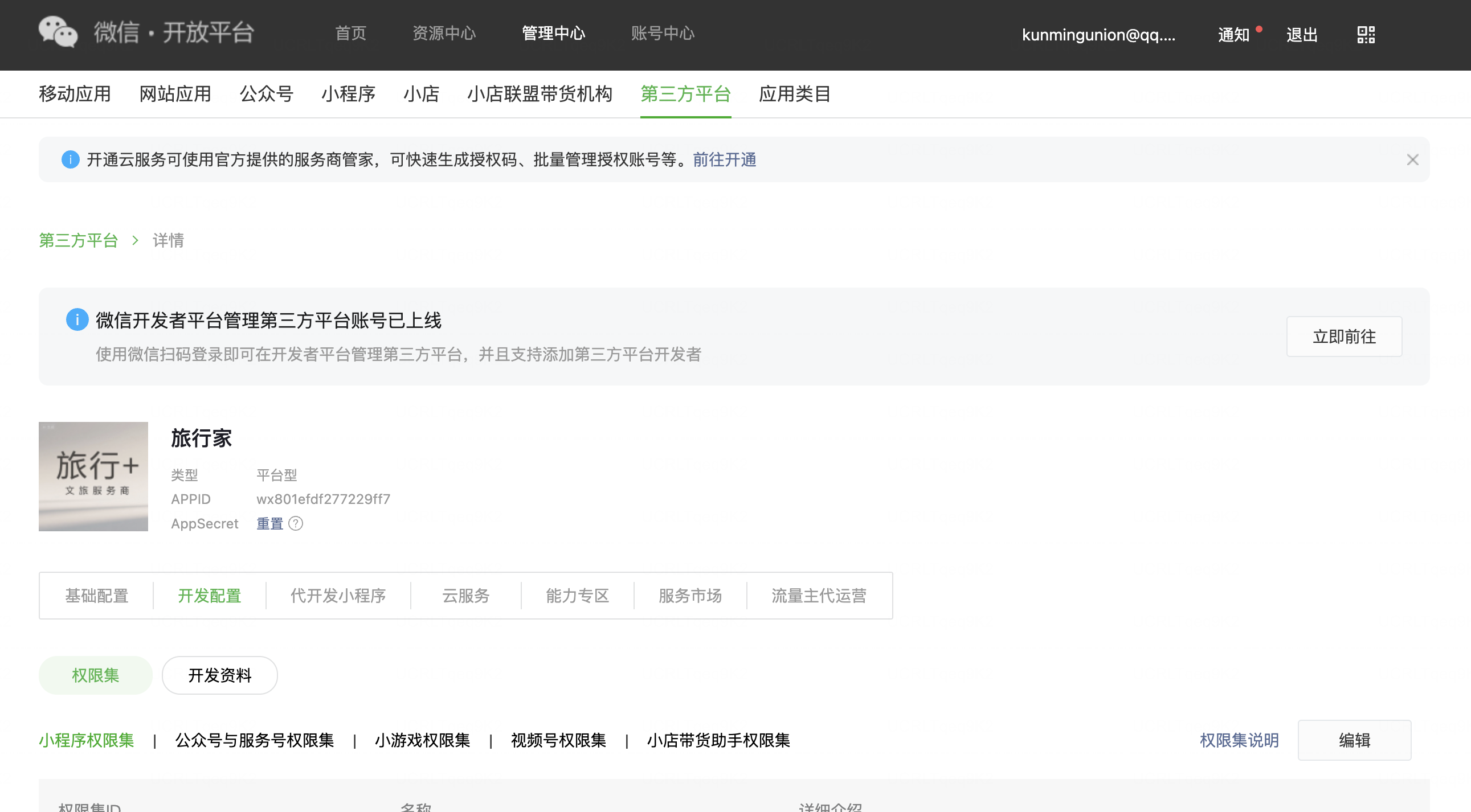1471x812 pixels.
Task: Click the breadcrumb chevron arrow
Action: (136, 240)
